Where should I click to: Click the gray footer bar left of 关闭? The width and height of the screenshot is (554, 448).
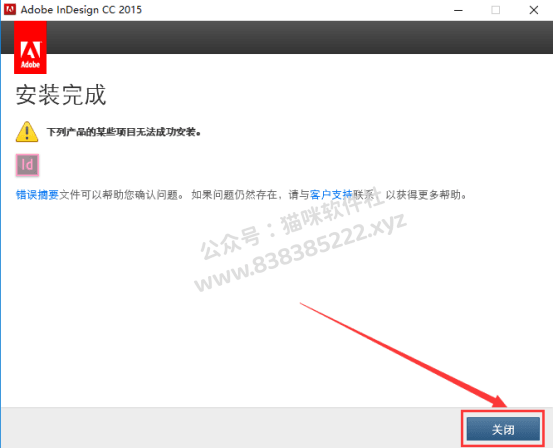click(231, 428)
